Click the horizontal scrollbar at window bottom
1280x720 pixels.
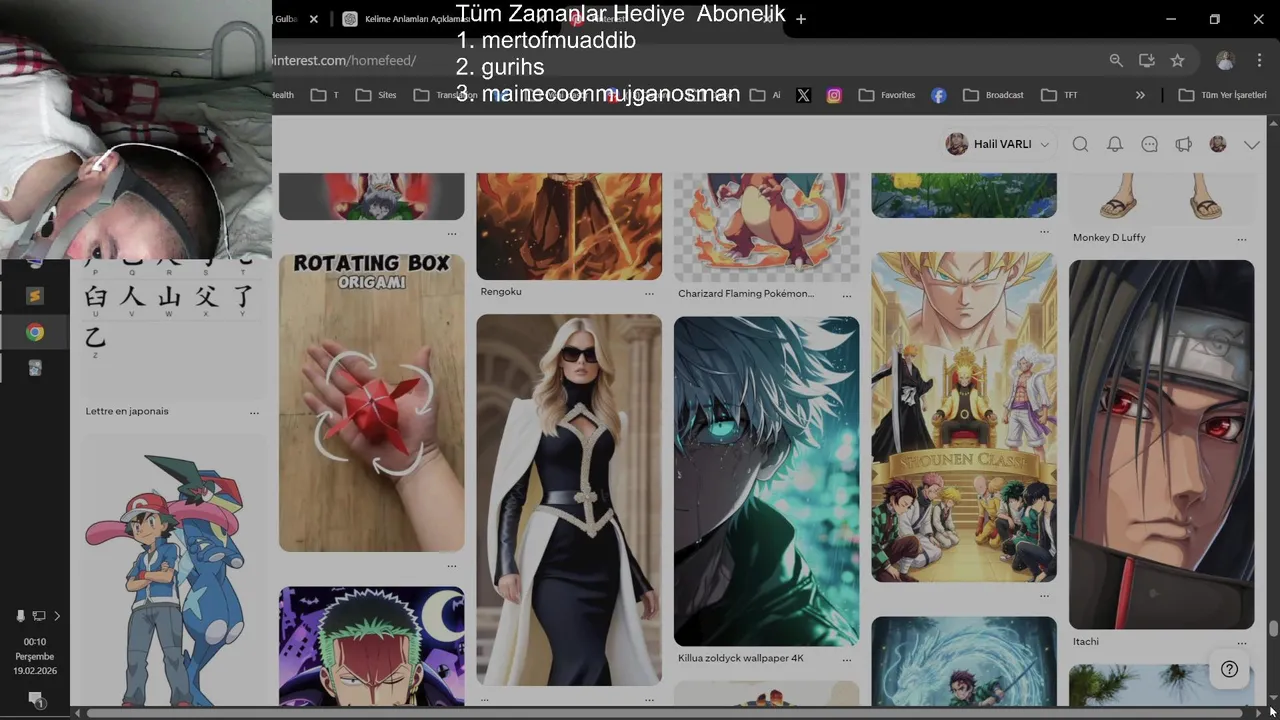click(x=666, y=713)
